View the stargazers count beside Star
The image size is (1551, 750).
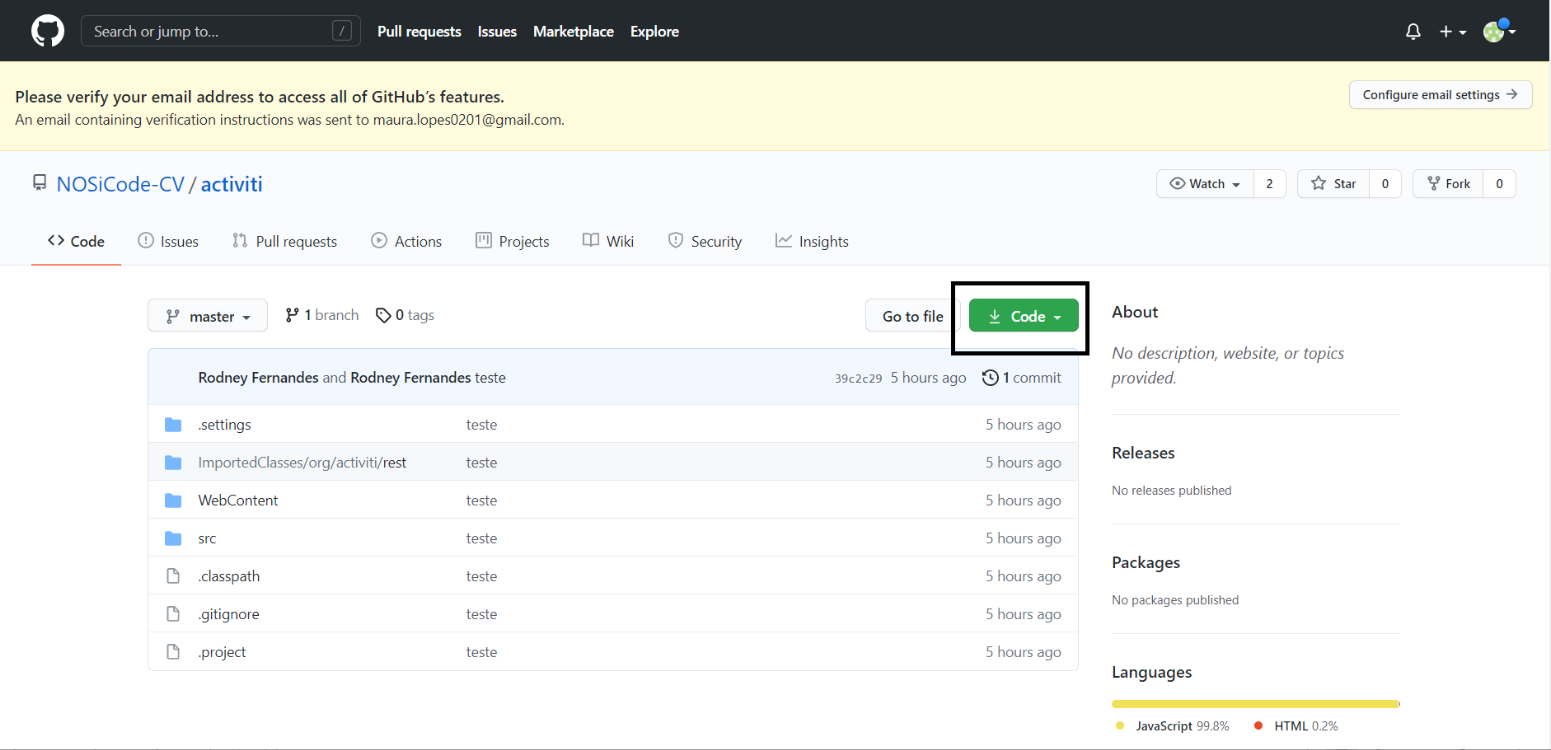click(x=1385, y=184)
